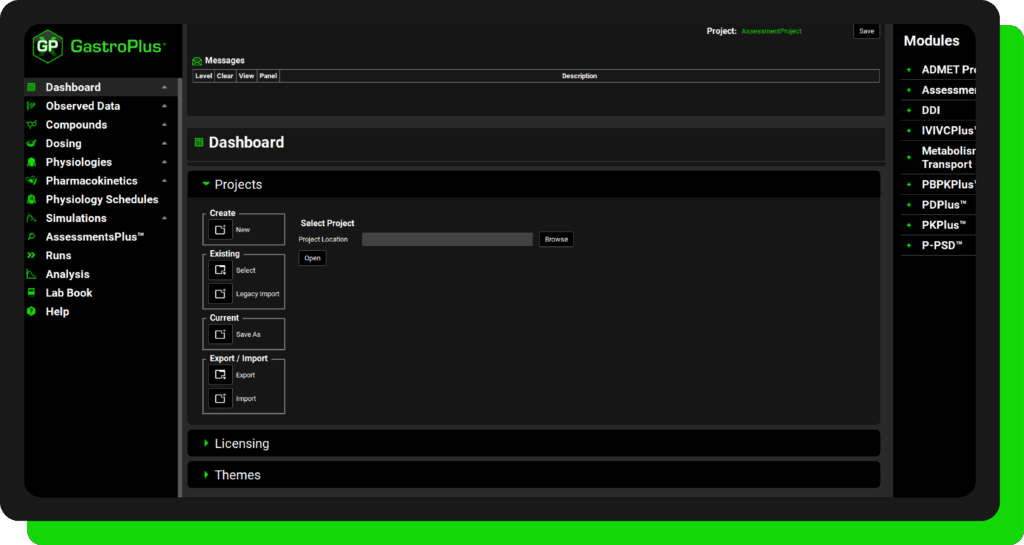This screenshot has width=1024, height=545.
Task: Click the Save button next to the project name
Action: click(x=866, y=31)
